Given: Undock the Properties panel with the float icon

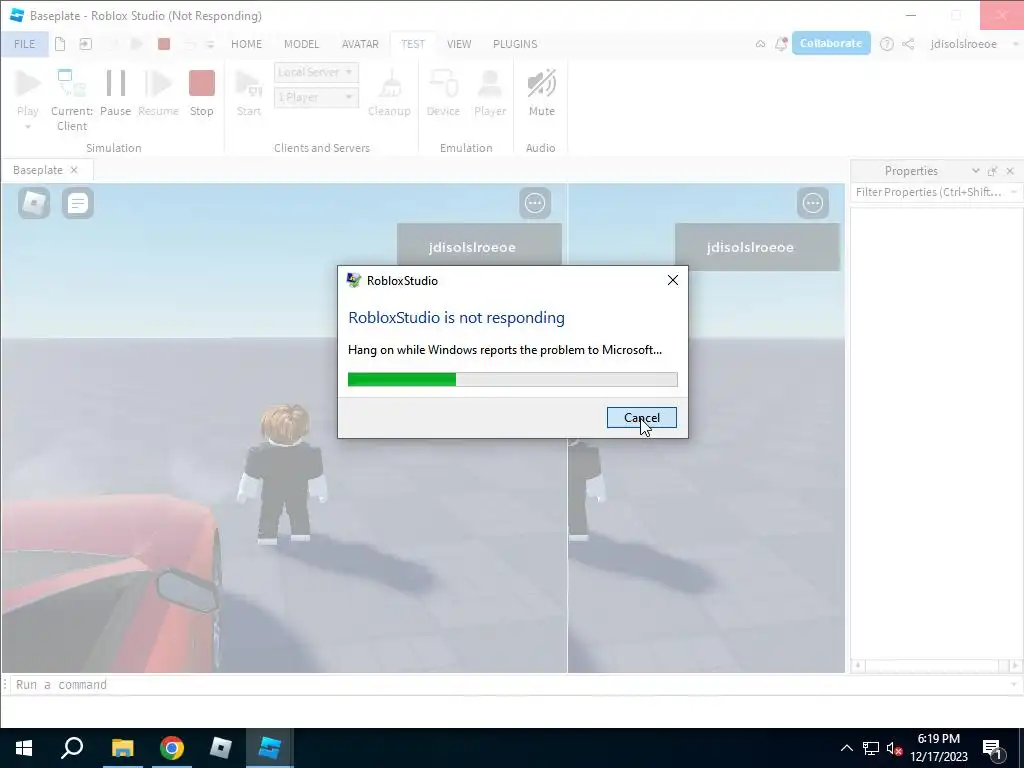Looking at the screenshot, I should pos(993,171).
